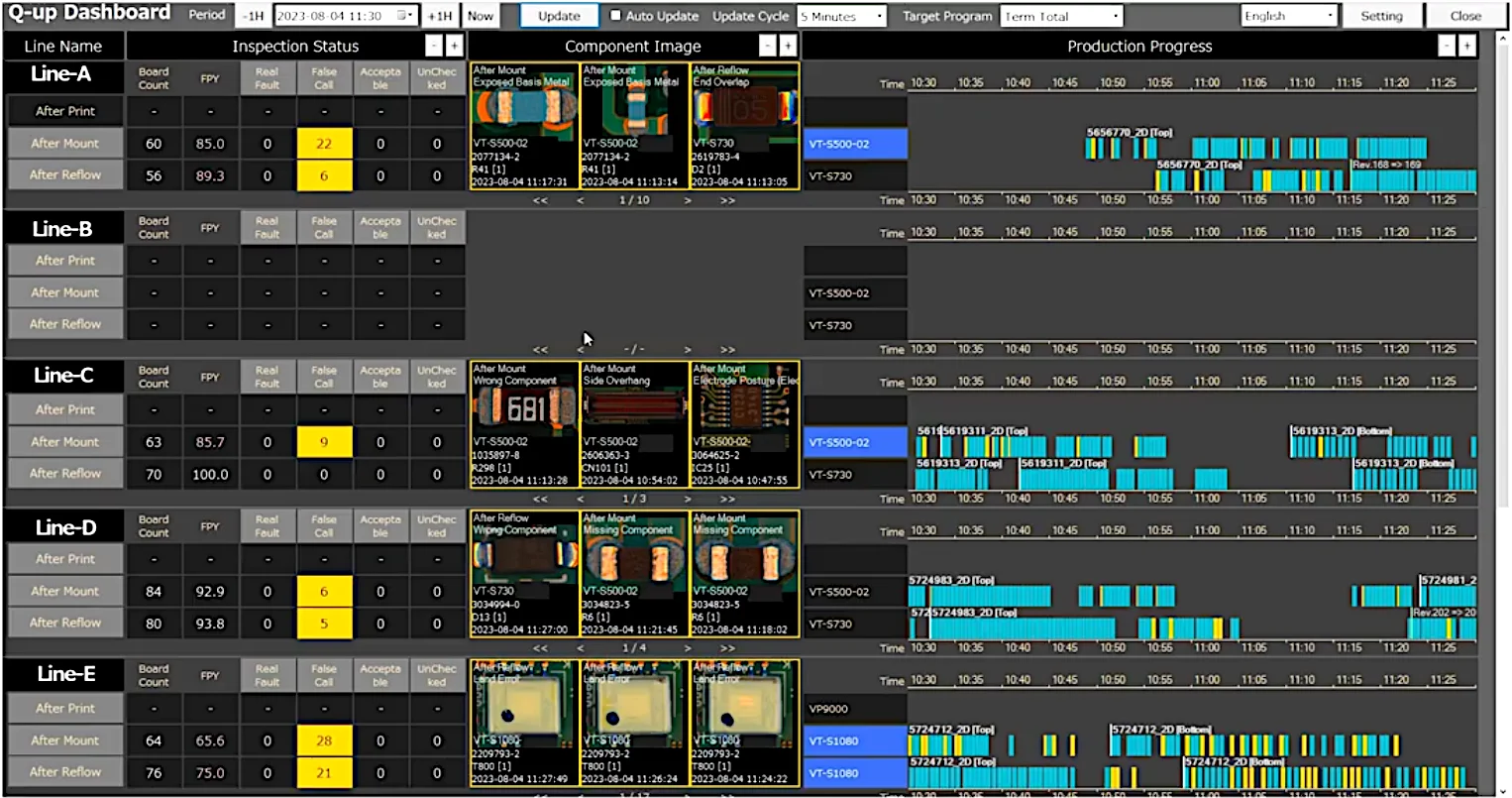
Task: Click plus button in Production Progress header
Action: tap(1466, 47)
